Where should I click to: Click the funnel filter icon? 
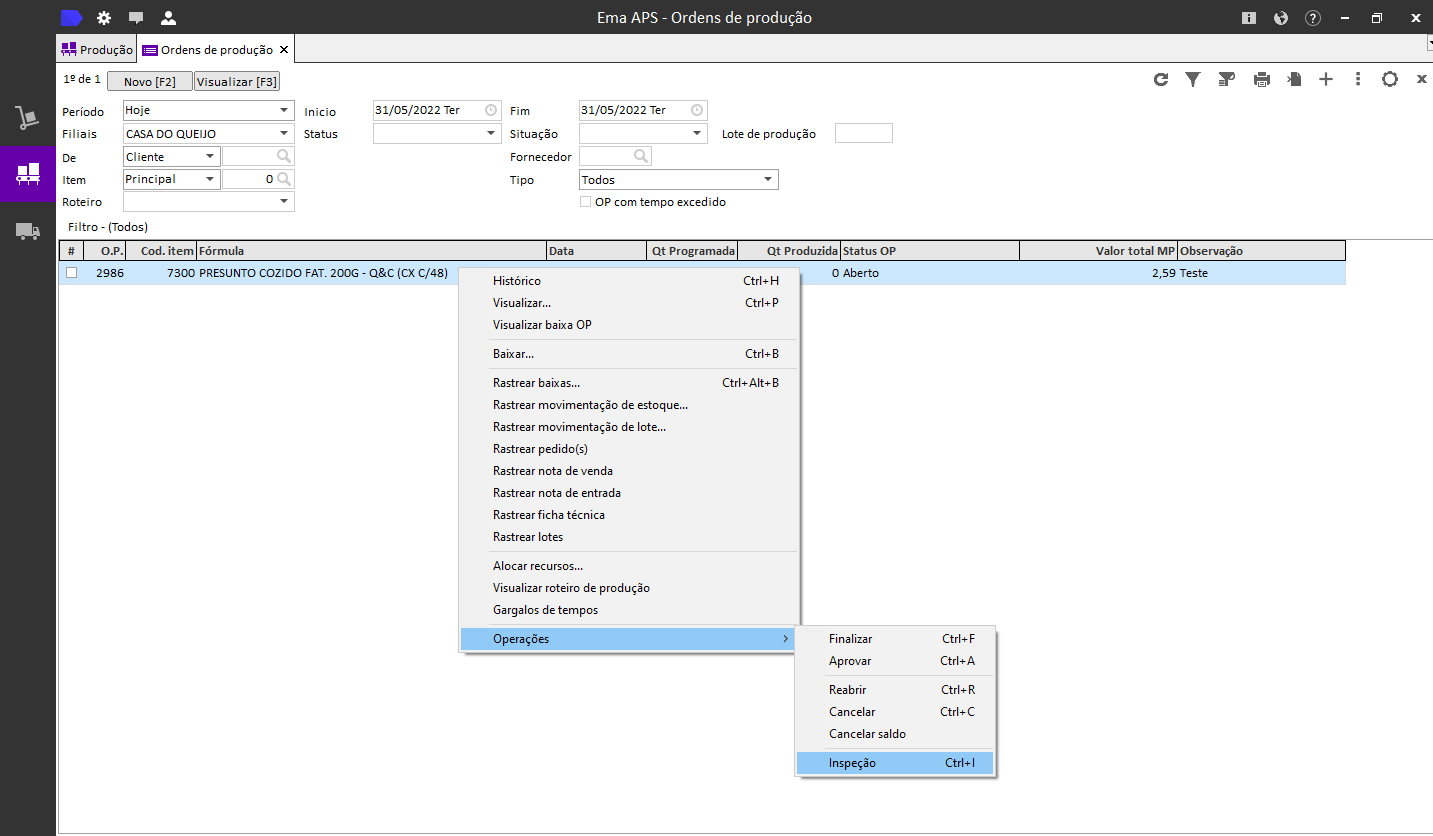pyautogui.click(x=1193, y=79)
